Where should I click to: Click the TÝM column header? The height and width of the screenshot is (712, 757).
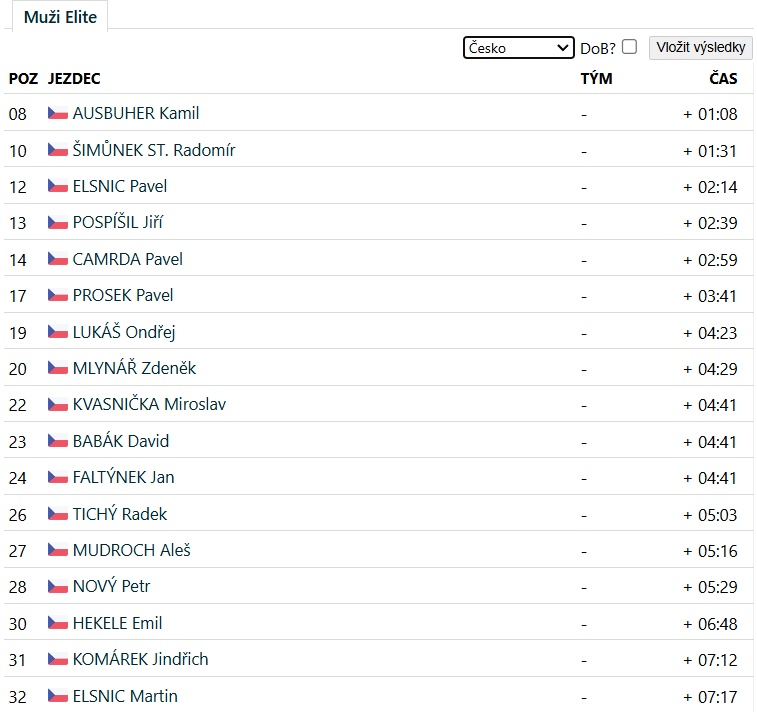(x=596, y=78)
